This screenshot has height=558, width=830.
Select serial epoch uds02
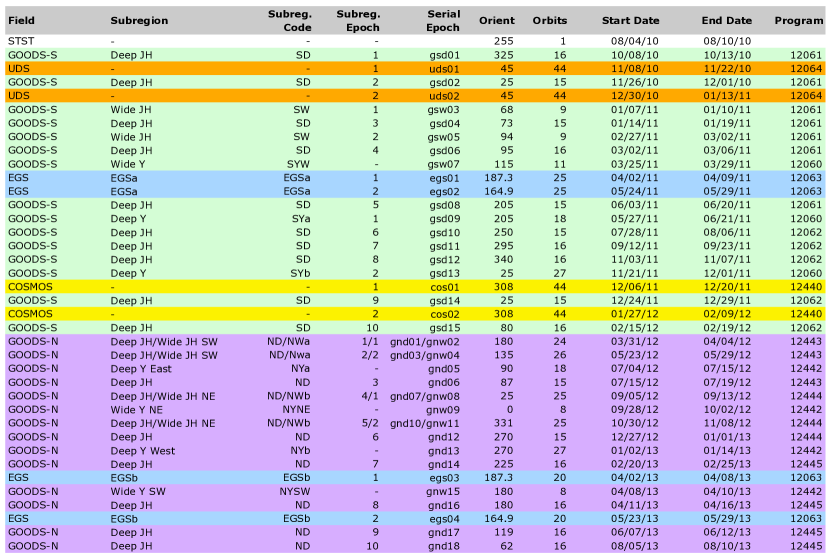[x=445, y=96]
